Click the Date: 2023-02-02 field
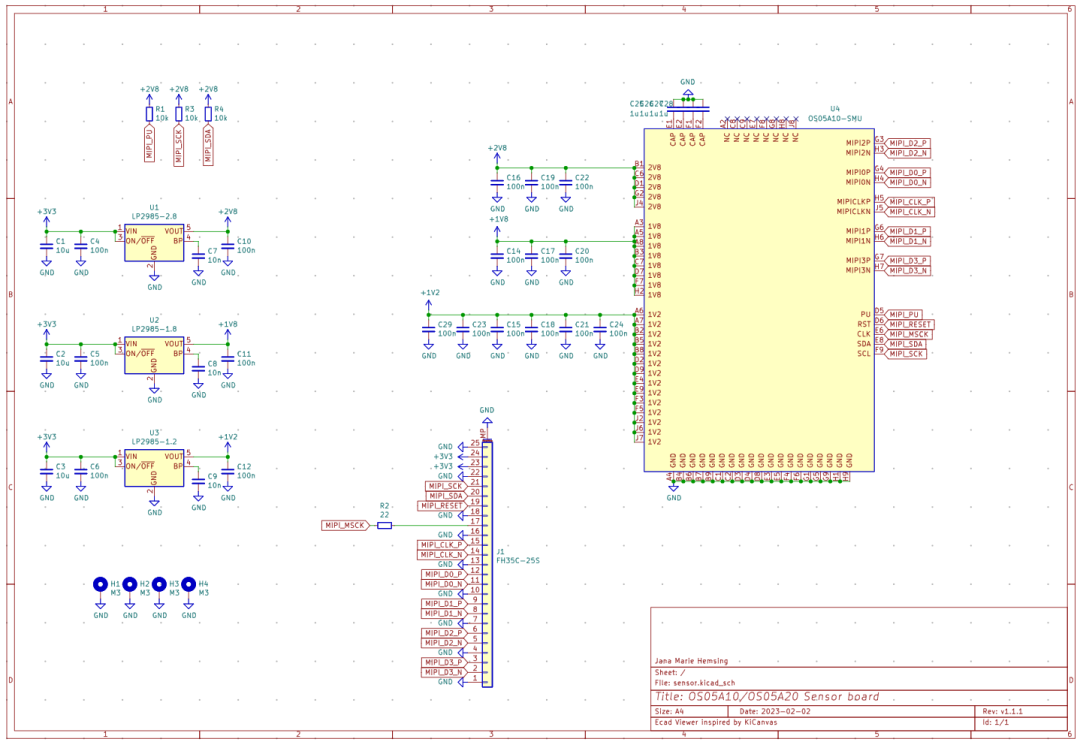1080x745 pixels. click(x=775, y=711)
